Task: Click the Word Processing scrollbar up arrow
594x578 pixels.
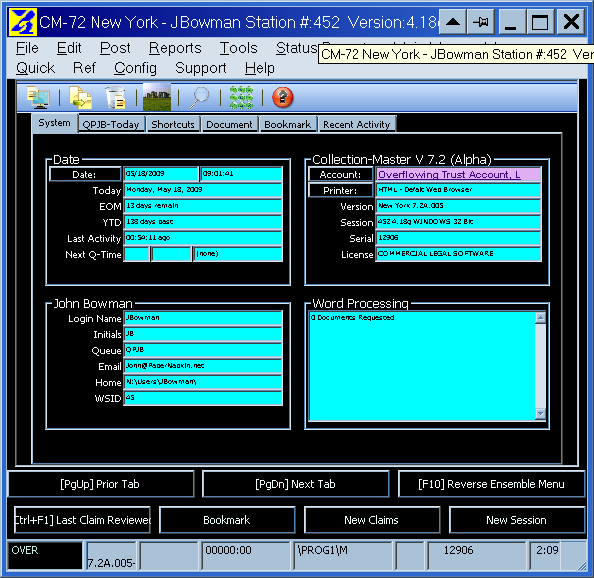Action: (x=541, y=317)
